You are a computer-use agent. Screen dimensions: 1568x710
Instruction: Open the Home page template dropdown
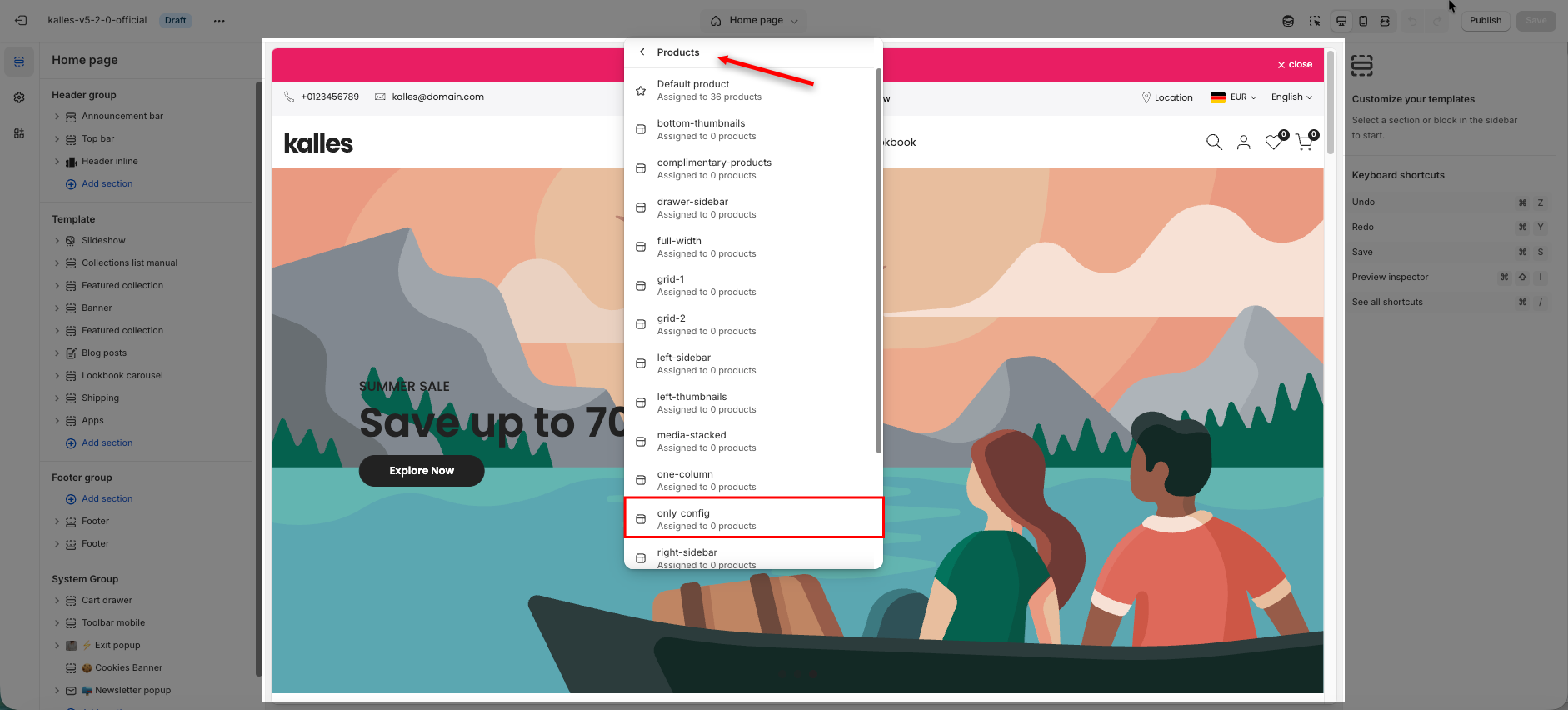755,21
